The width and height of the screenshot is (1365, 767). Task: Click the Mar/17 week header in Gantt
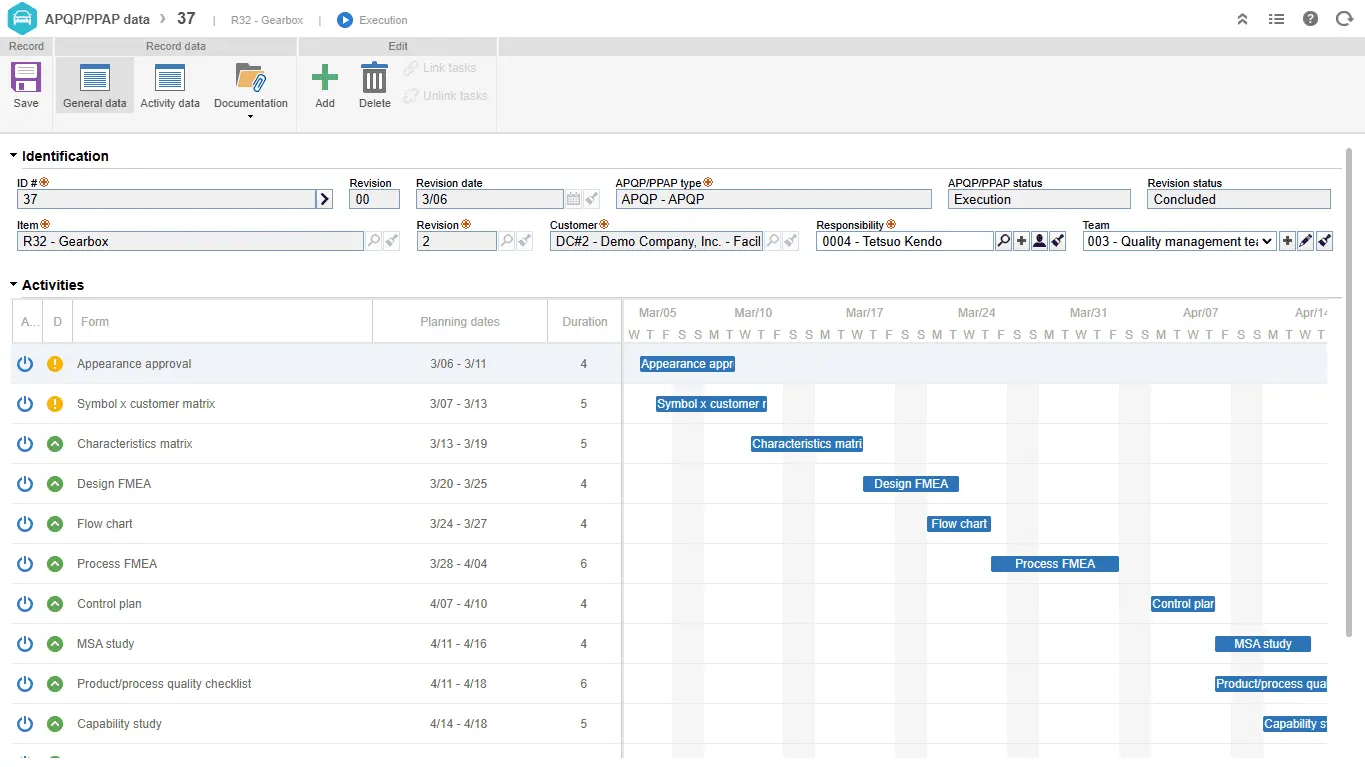pos(864,313)
